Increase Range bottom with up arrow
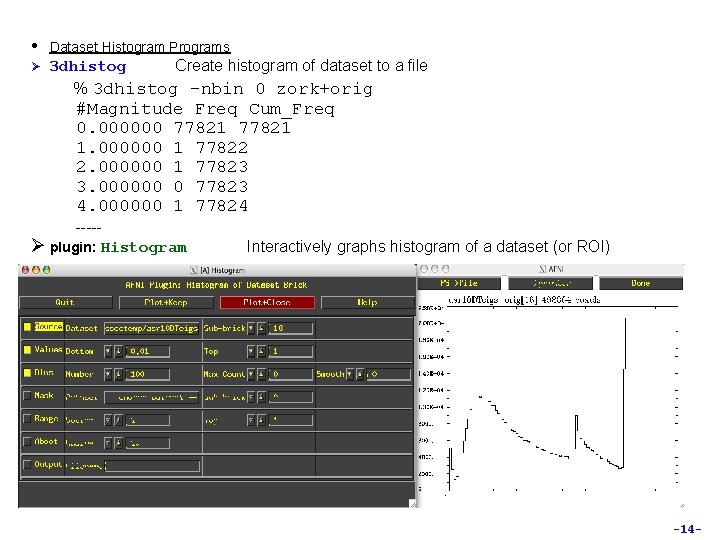Screen dimensions: 720x540 click(x=118, y=420)
